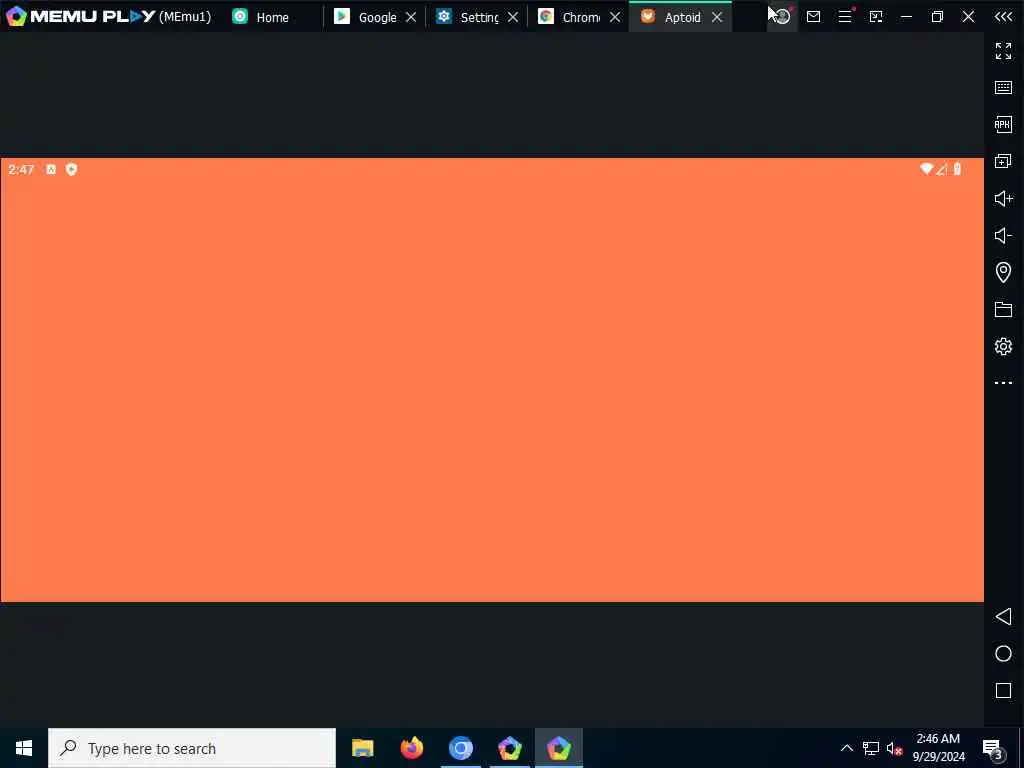Screen dimensions: 1024x768
Task: Open File Explorer from taskbar
Action: click(x=362, y=748)
